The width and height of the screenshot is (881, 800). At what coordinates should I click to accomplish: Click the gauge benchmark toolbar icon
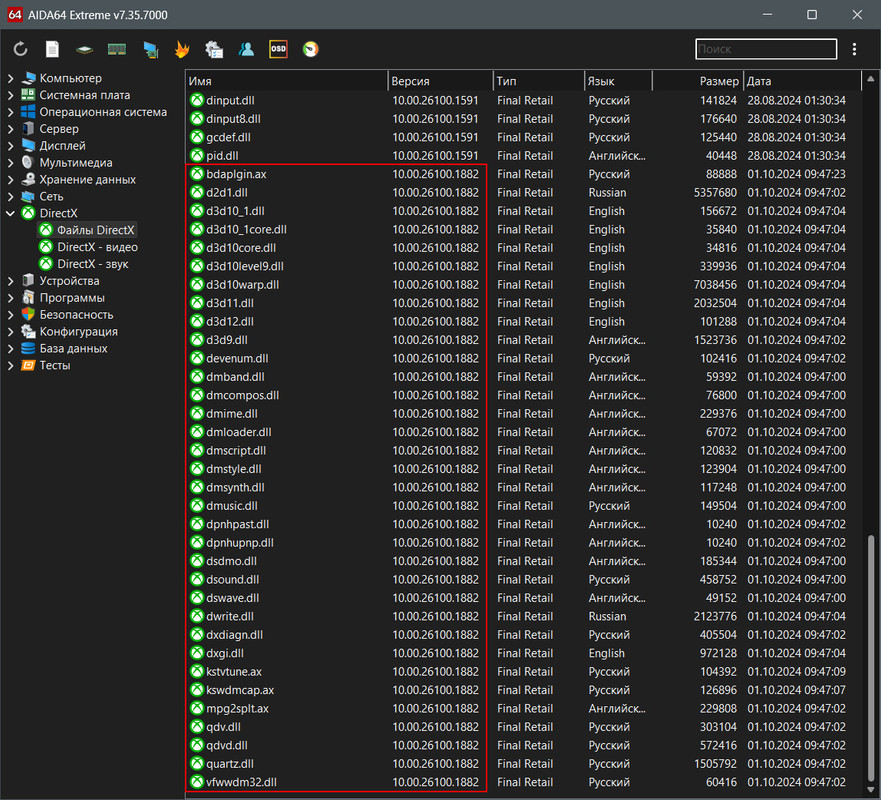point(310,49)
